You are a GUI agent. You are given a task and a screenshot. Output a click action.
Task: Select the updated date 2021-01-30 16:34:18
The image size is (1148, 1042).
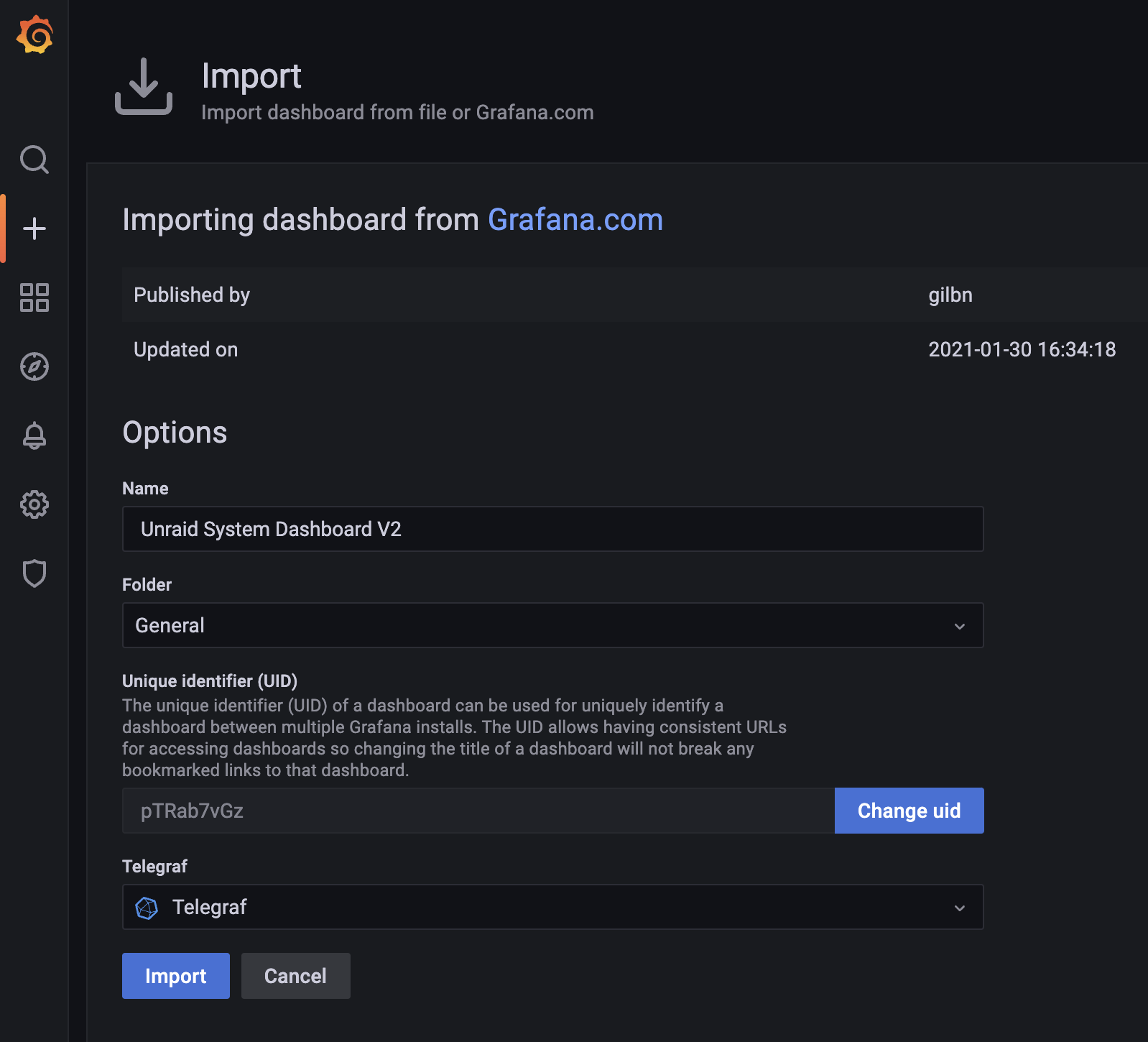[x=1022, y=349]
